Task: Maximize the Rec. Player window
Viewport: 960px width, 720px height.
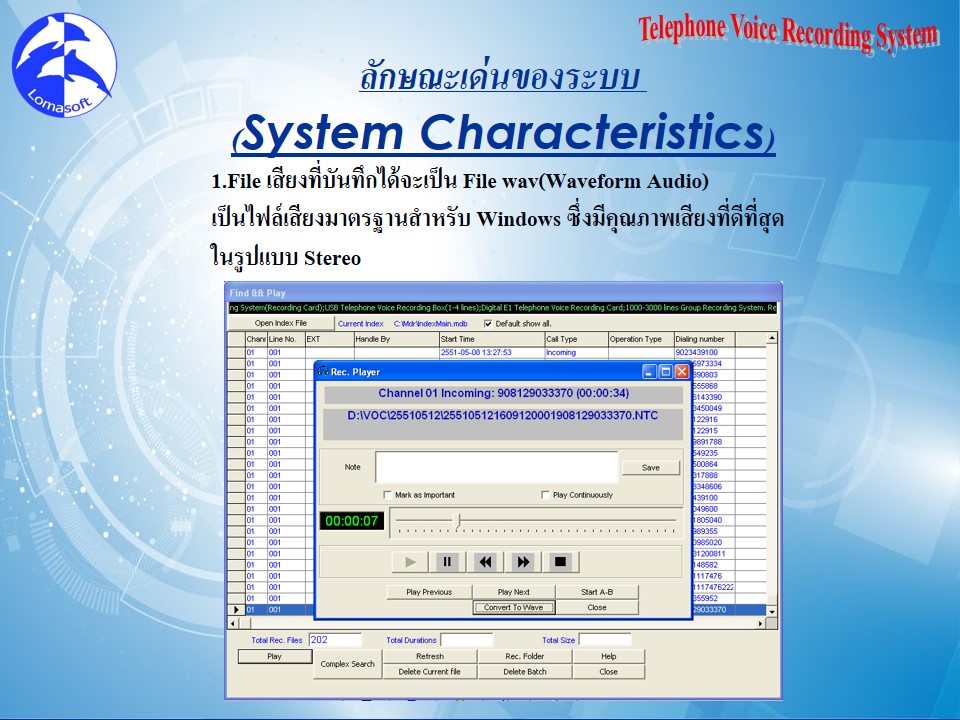Action: click(x=665, y=371)
